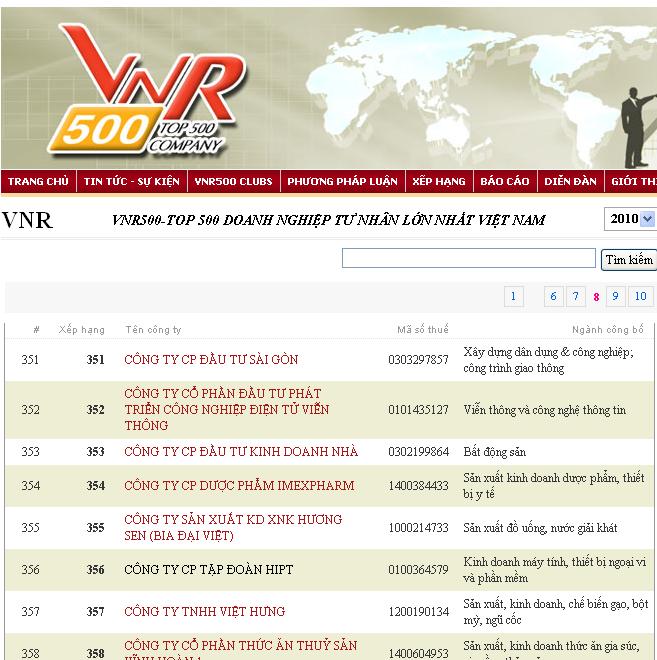The height and width of the screenshot is (660, 657).
Task: Open the TRANG CHỦ menu item
Action: point(38,181)
